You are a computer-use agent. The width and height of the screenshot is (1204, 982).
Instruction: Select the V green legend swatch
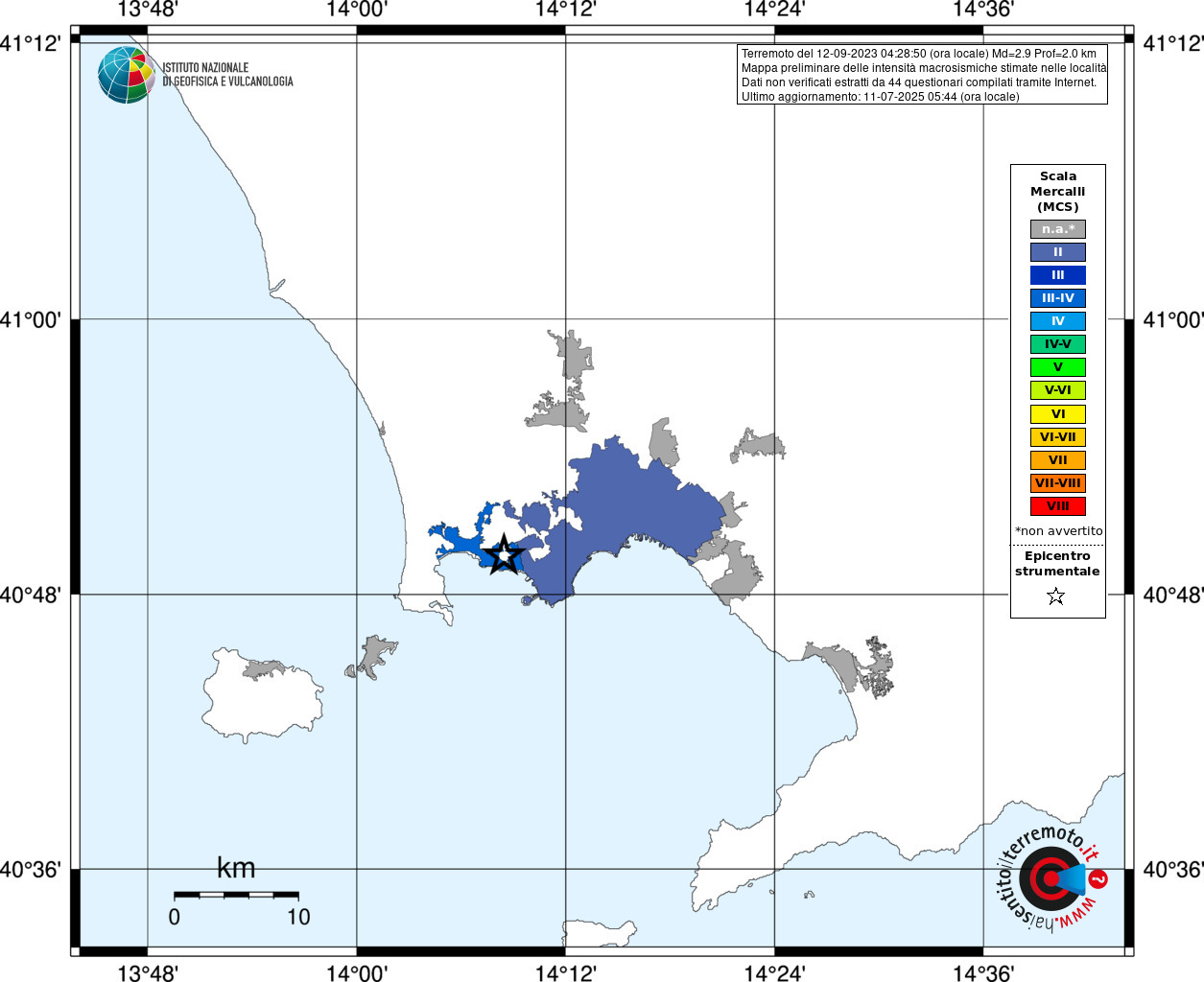[1058, 367]
